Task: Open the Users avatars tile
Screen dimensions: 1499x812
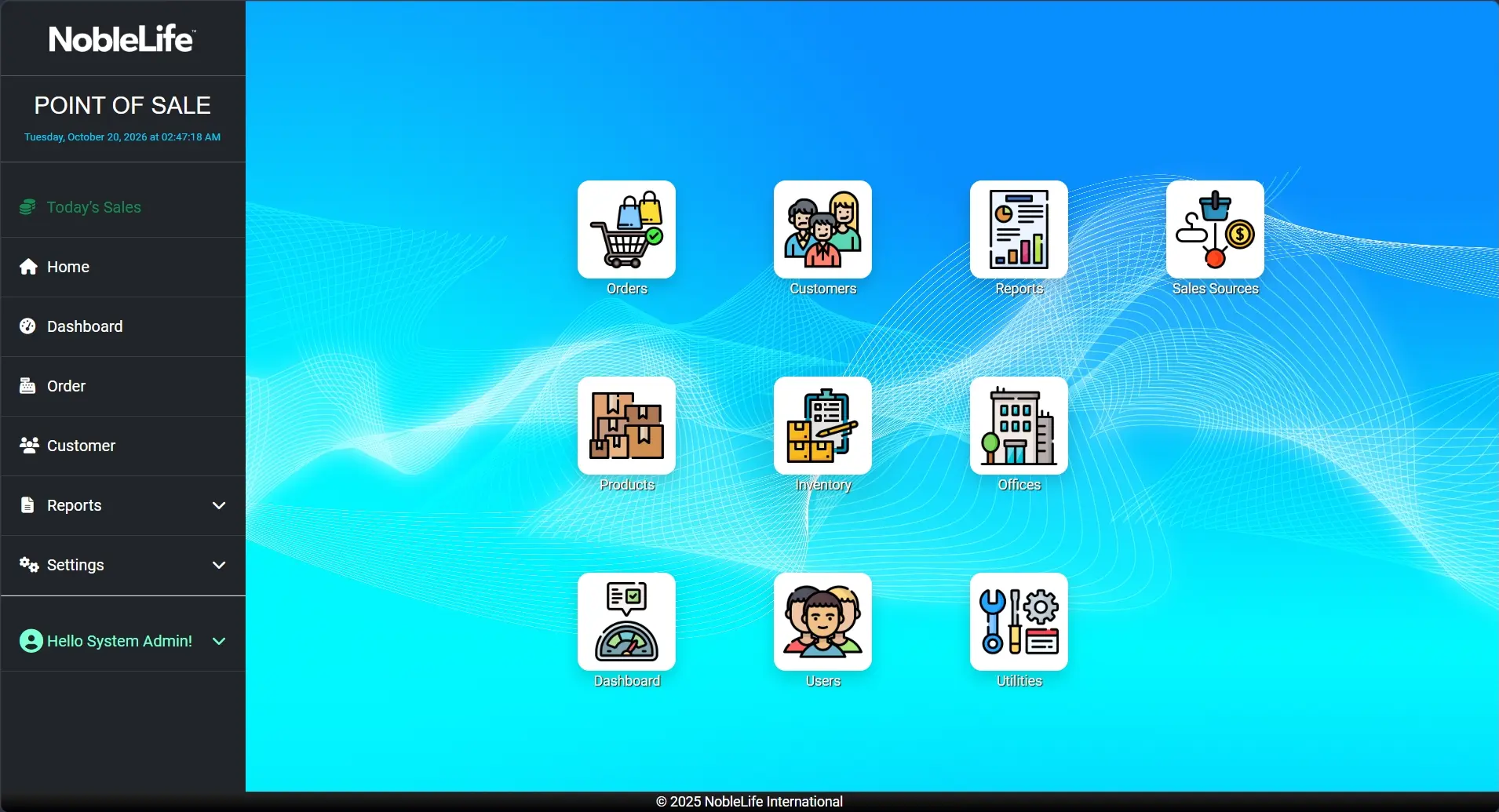Action: pyautogui.click(x=822, y=621)
